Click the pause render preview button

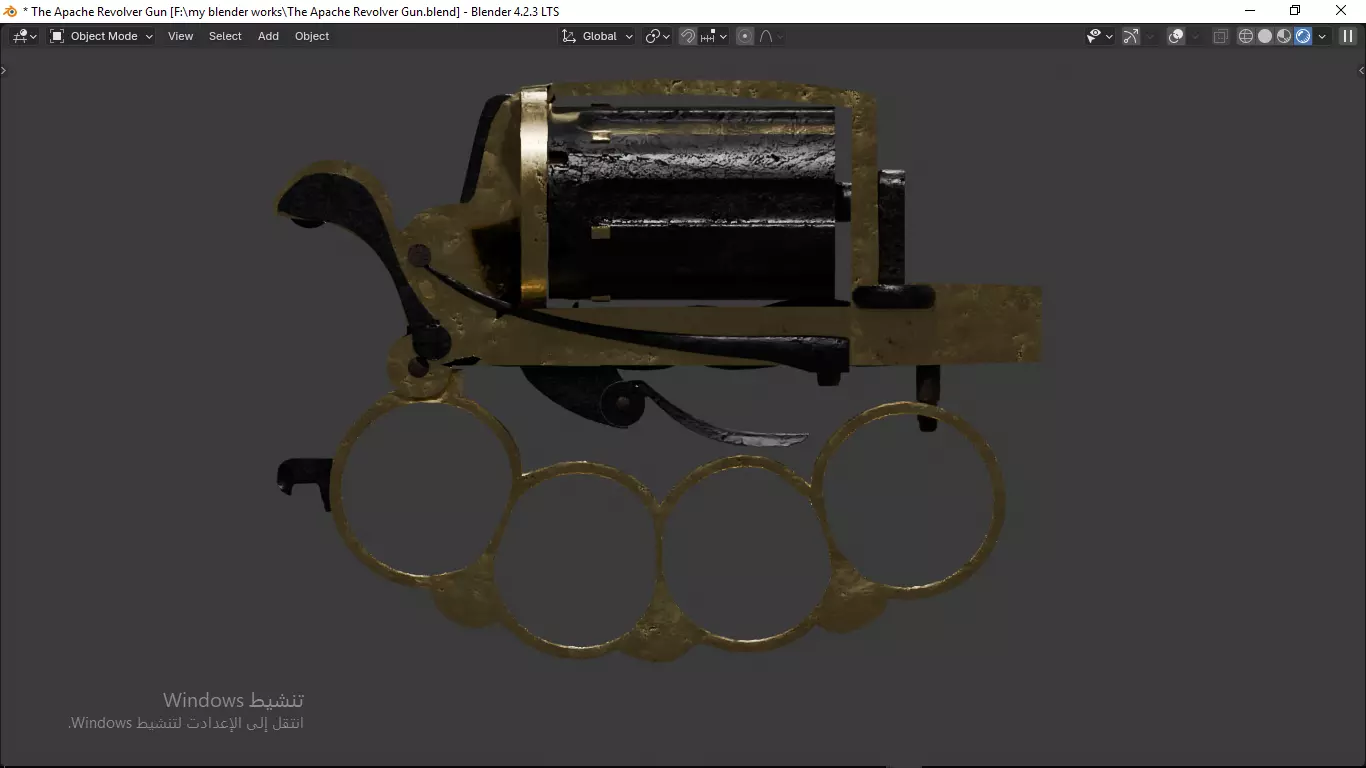[1348, 36]
